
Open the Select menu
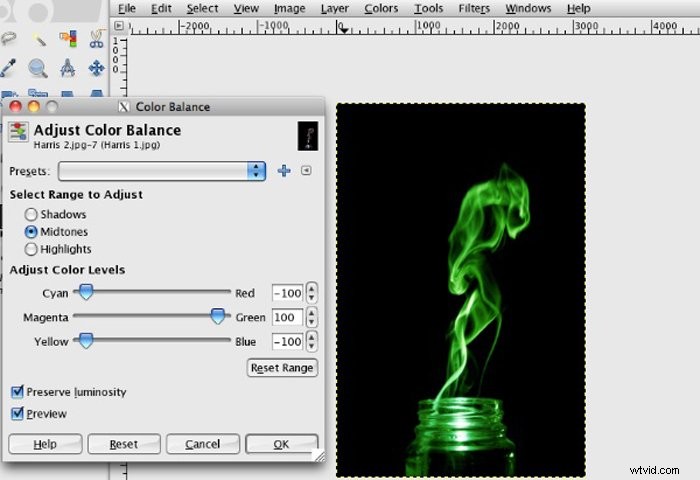click(202, 8)
